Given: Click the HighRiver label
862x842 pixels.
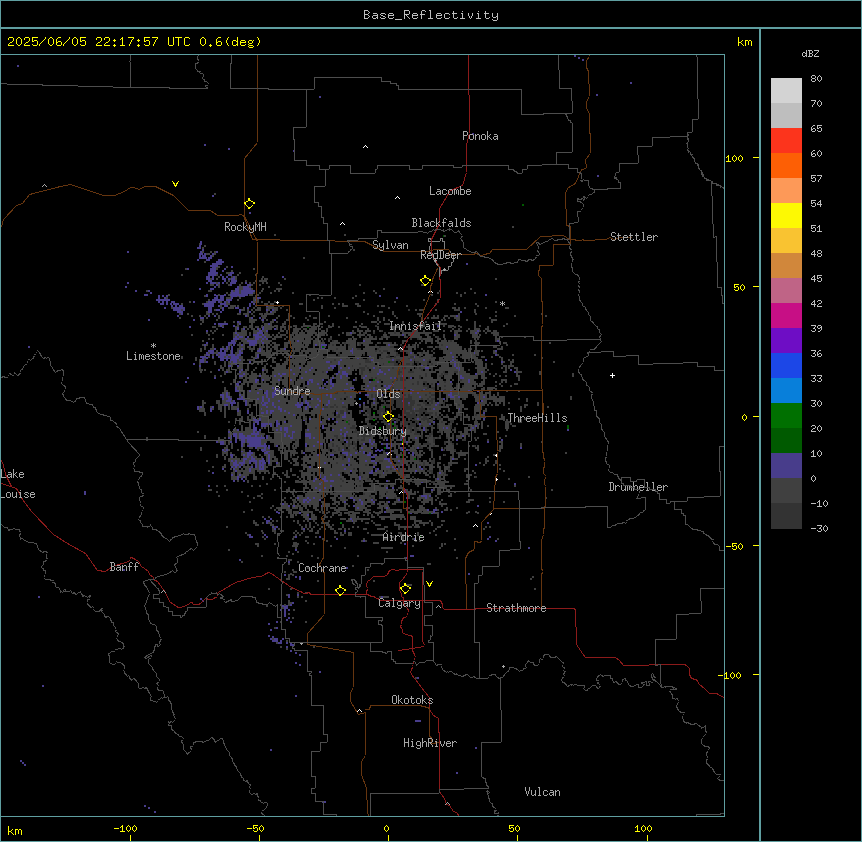Looking at the screenshot, I should click(430, 743).
